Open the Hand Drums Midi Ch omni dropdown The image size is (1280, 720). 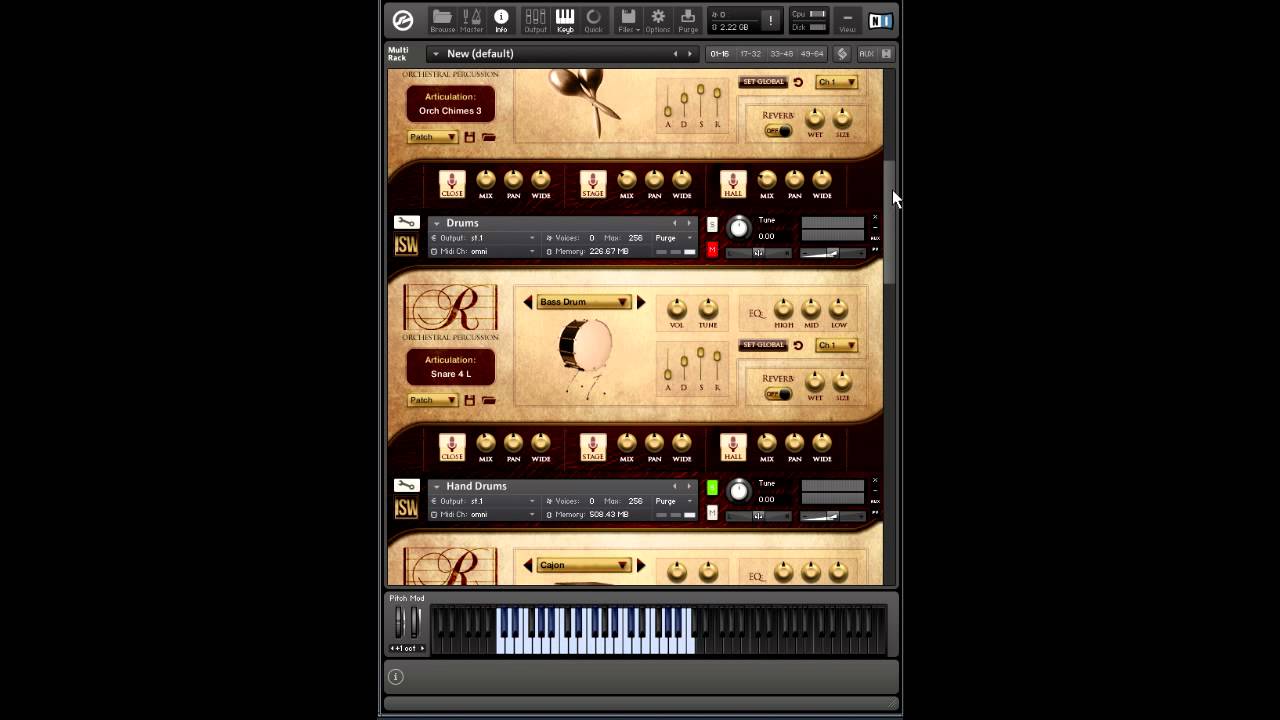[x=484, y=514]
